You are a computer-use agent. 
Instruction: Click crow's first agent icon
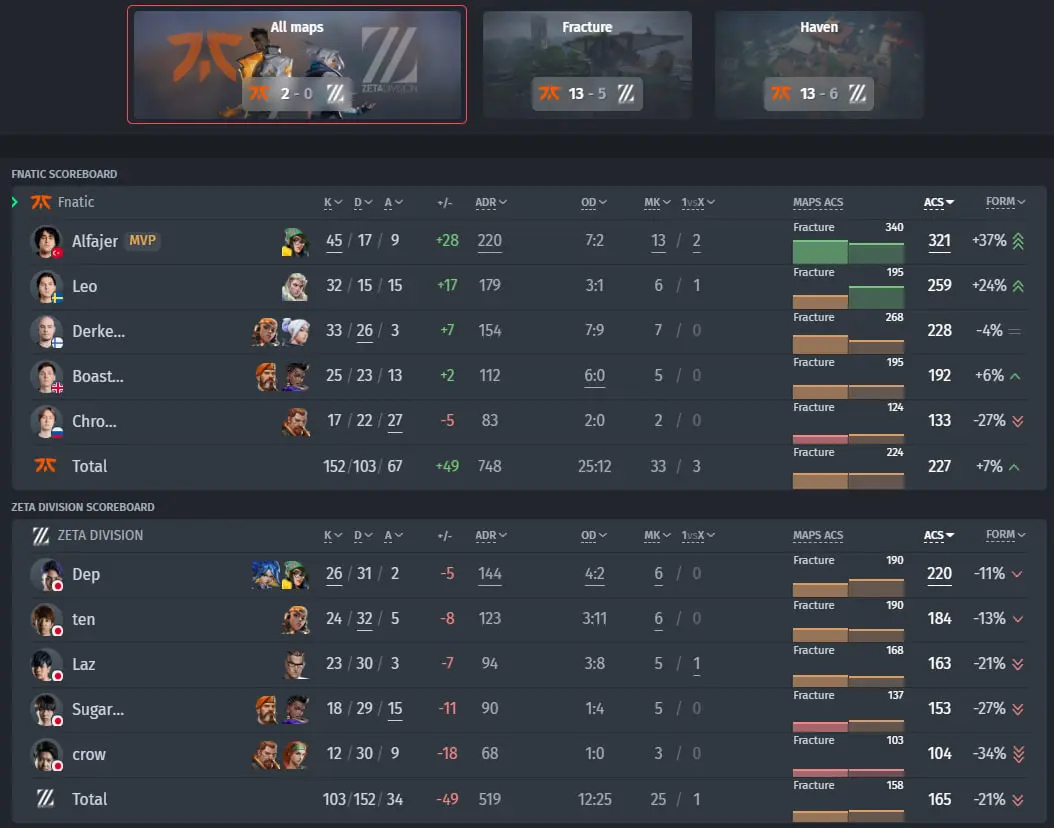pyautogui.click(x=266, y=755)
